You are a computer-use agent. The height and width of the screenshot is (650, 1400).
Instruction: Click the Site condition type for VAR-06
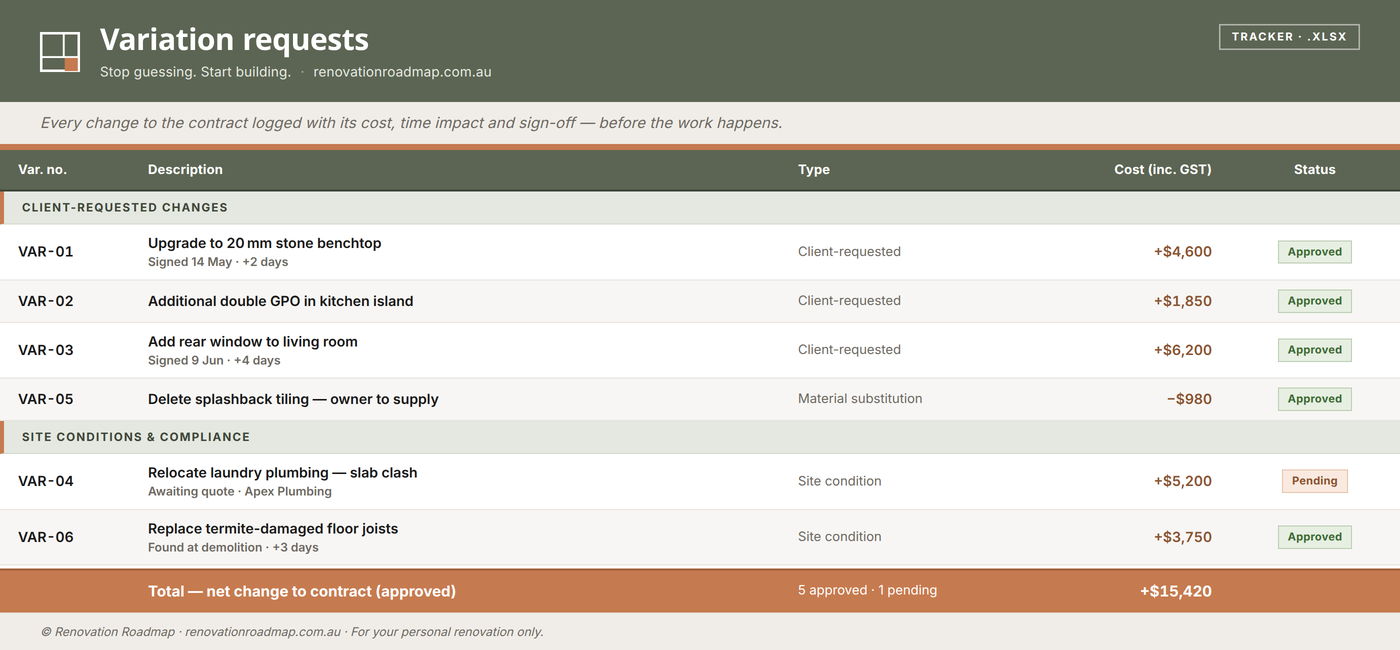pos(840,537)
